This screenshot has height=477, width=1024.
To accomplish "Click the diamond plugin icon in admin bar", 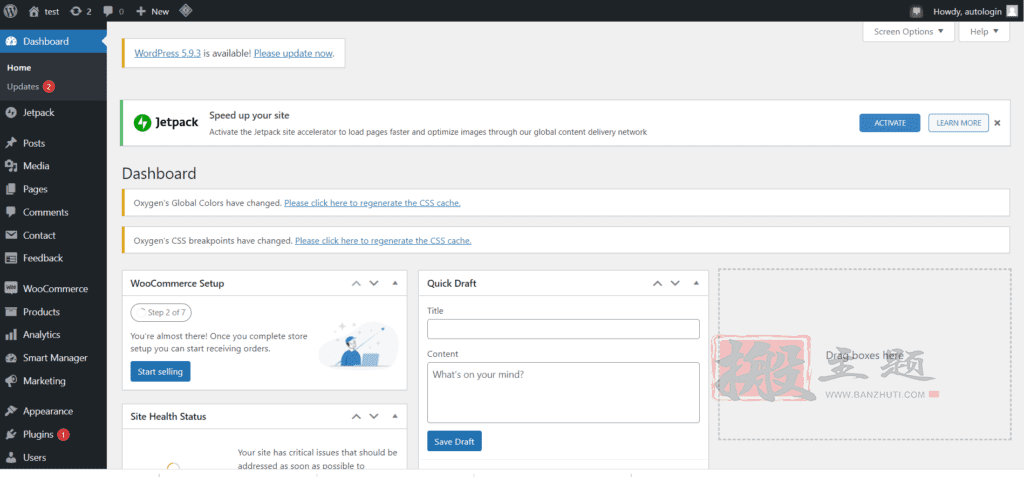I will tap(185, 11).
